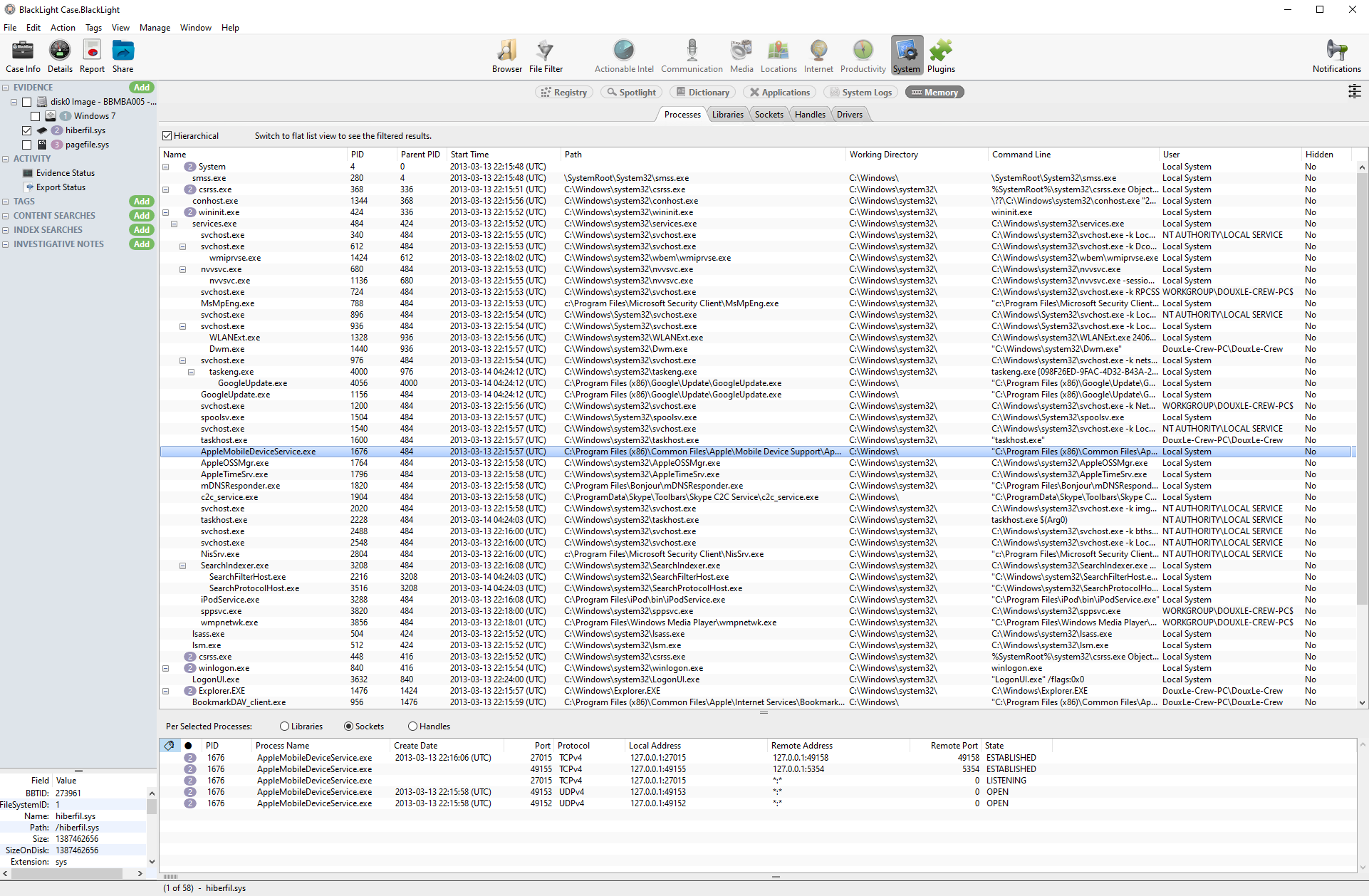This screenshot has width=1369, height=896.
Task: Collapse the services.exe process tree
Action: (174, 224)
